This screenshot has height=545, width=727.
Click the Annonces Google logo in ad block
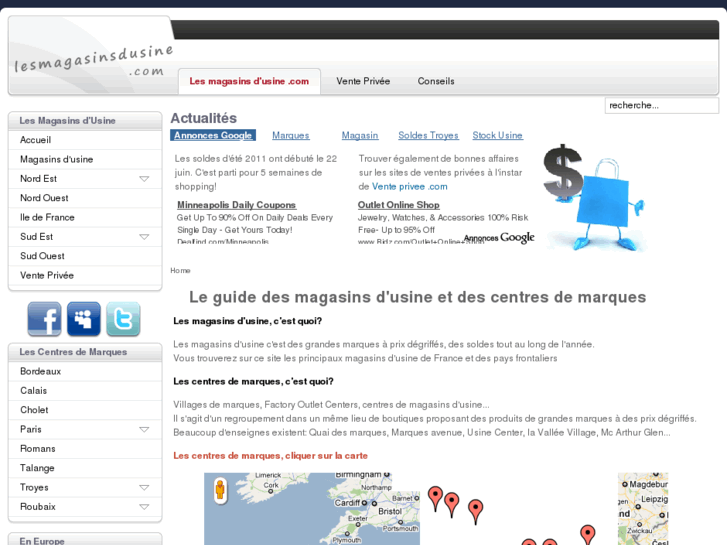tap(499, 237)
